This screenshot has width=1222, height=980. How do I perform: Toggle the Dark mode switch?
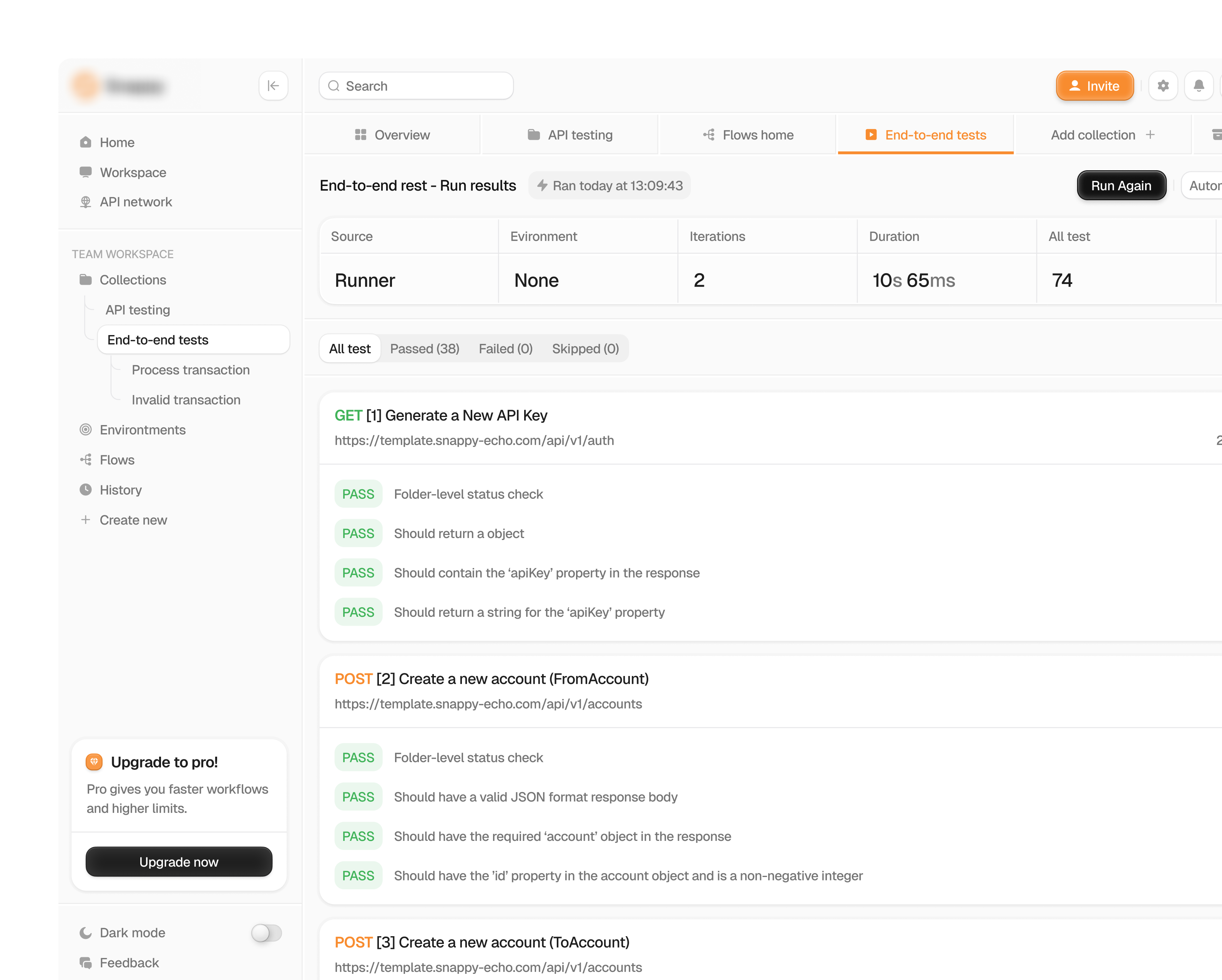point(266,932)
